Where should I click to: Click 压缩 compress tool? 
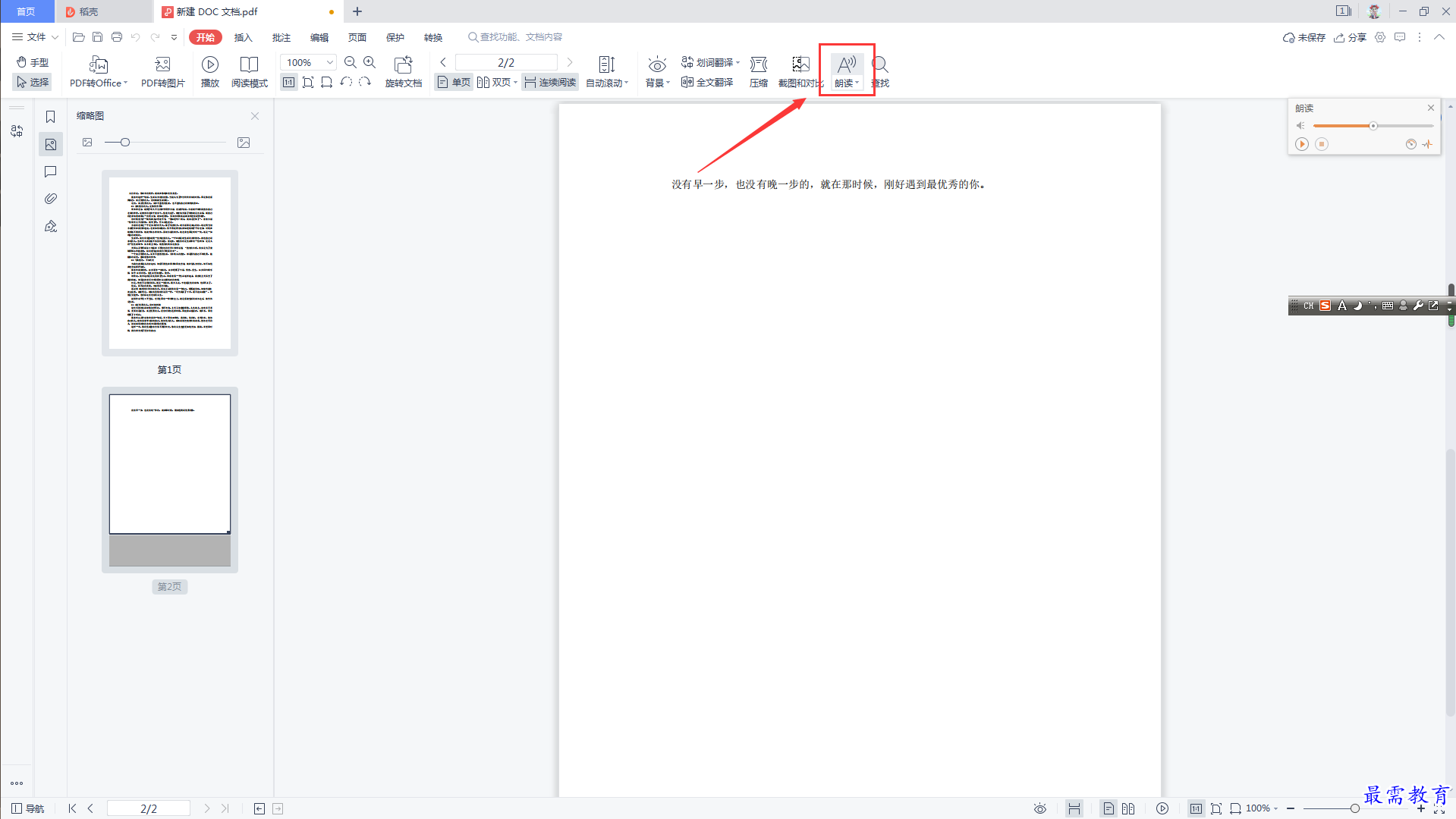pos(759,73)
